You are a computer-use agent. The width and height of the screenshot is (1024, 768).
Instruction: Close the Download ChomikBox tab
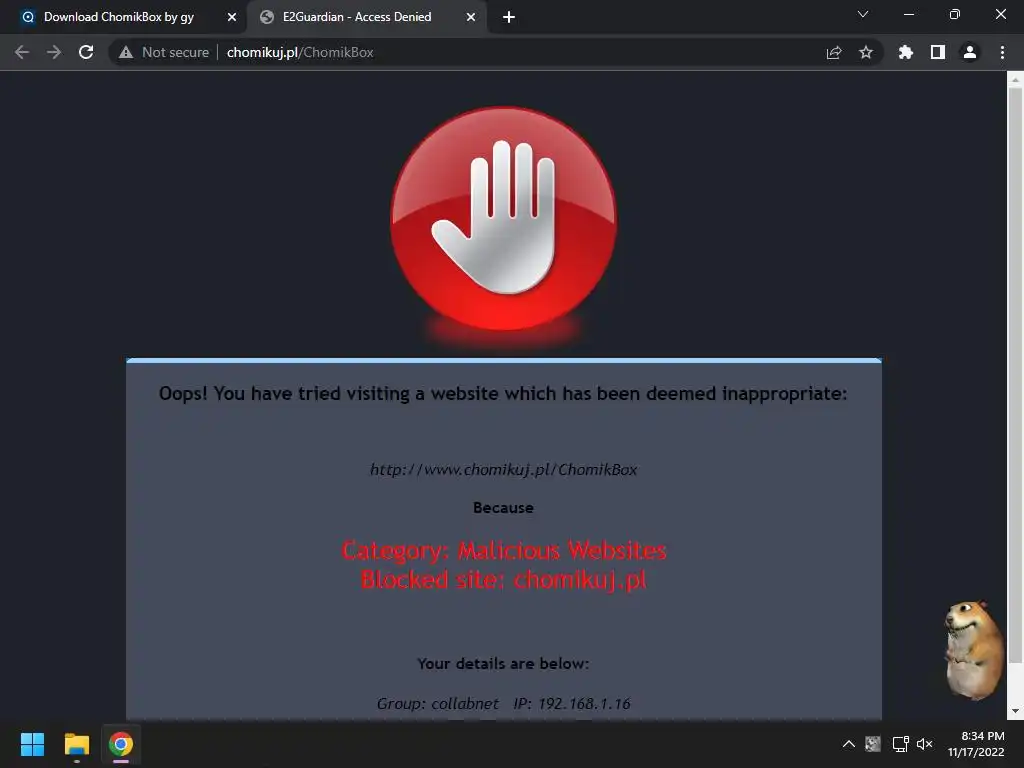tap(232, 17)
